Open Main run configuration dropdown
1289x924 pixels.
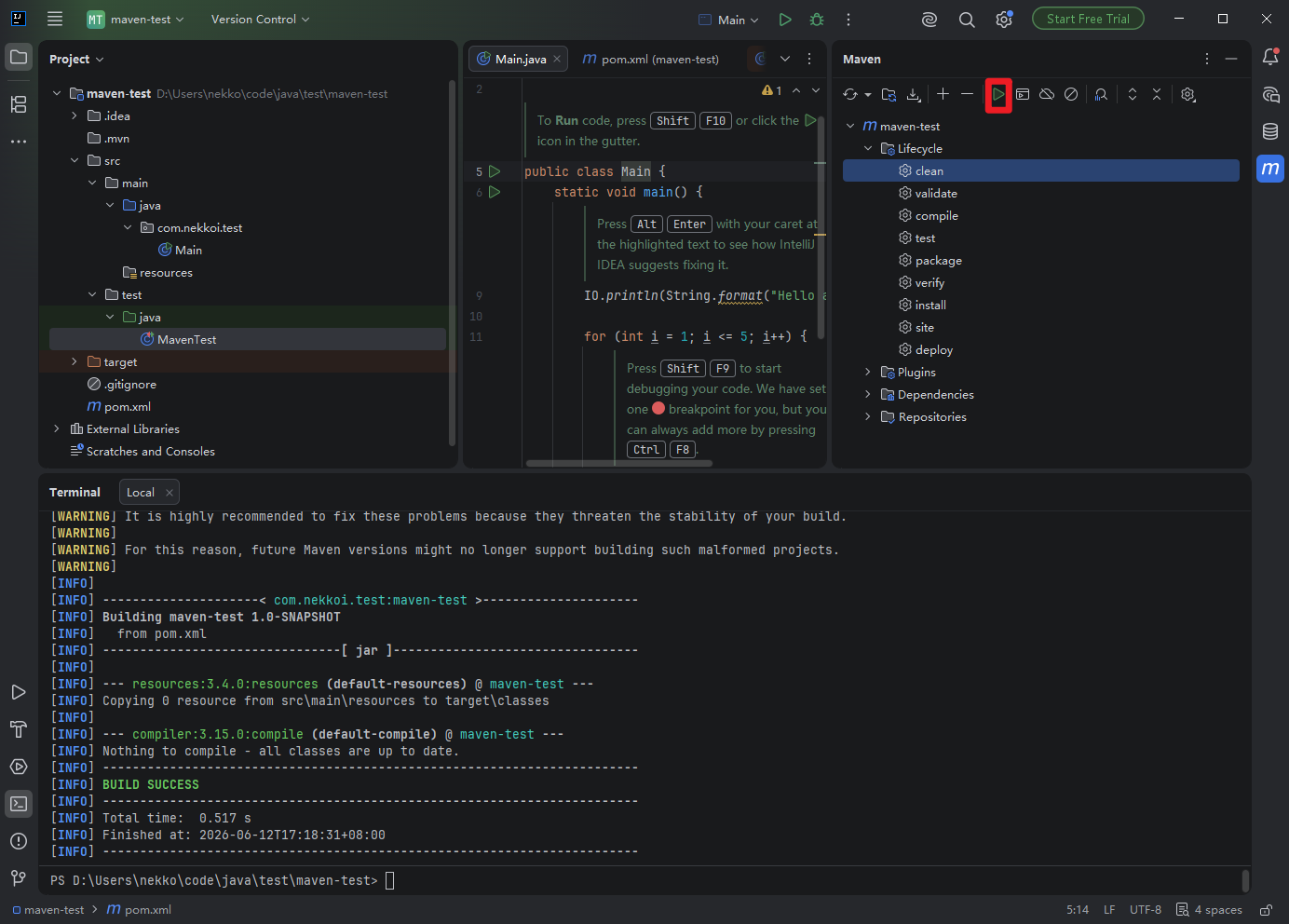point(728,20)
